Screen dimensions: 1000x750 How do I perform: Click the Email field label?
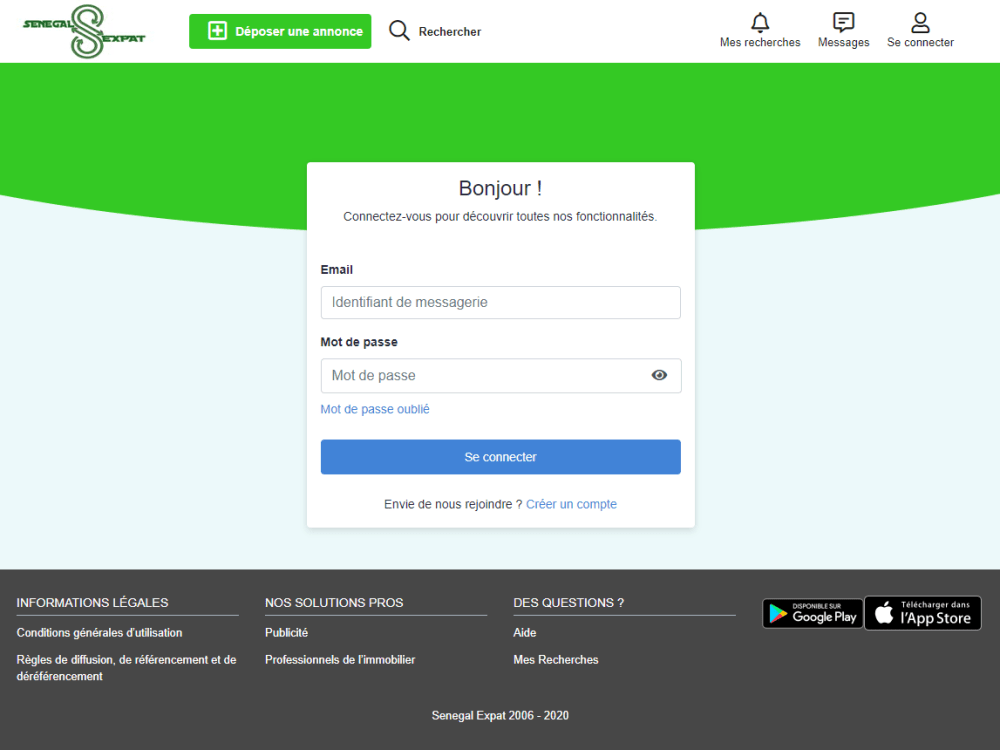[x=337, y=270]
